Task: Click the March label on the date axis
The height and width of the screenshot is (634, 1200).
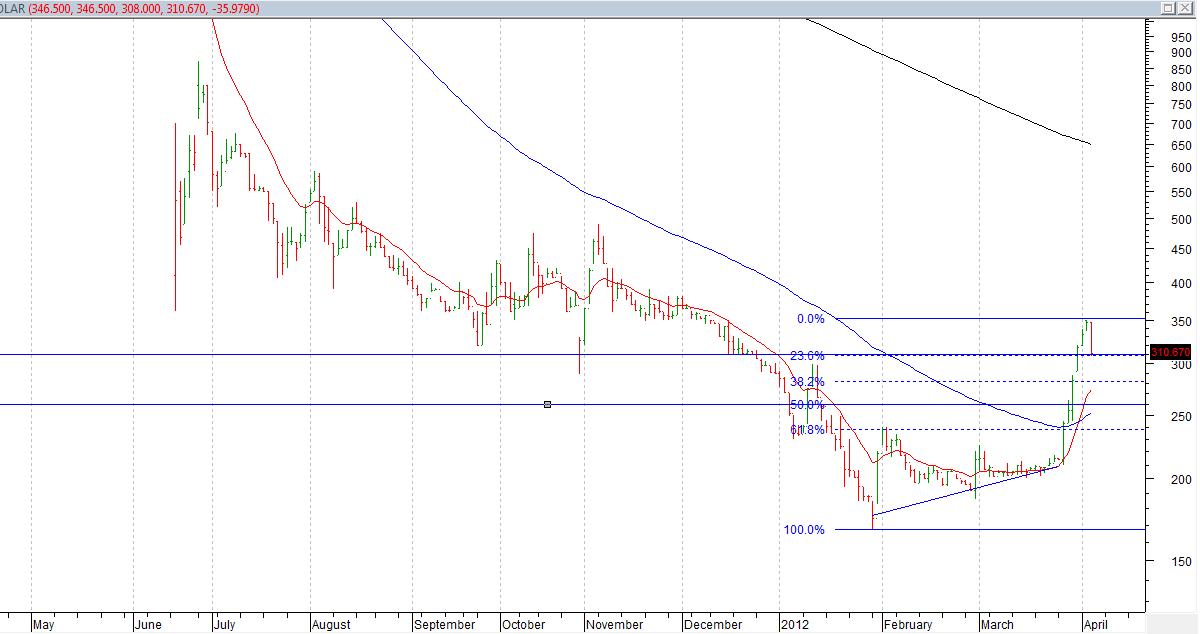Action: click(997, 625)
